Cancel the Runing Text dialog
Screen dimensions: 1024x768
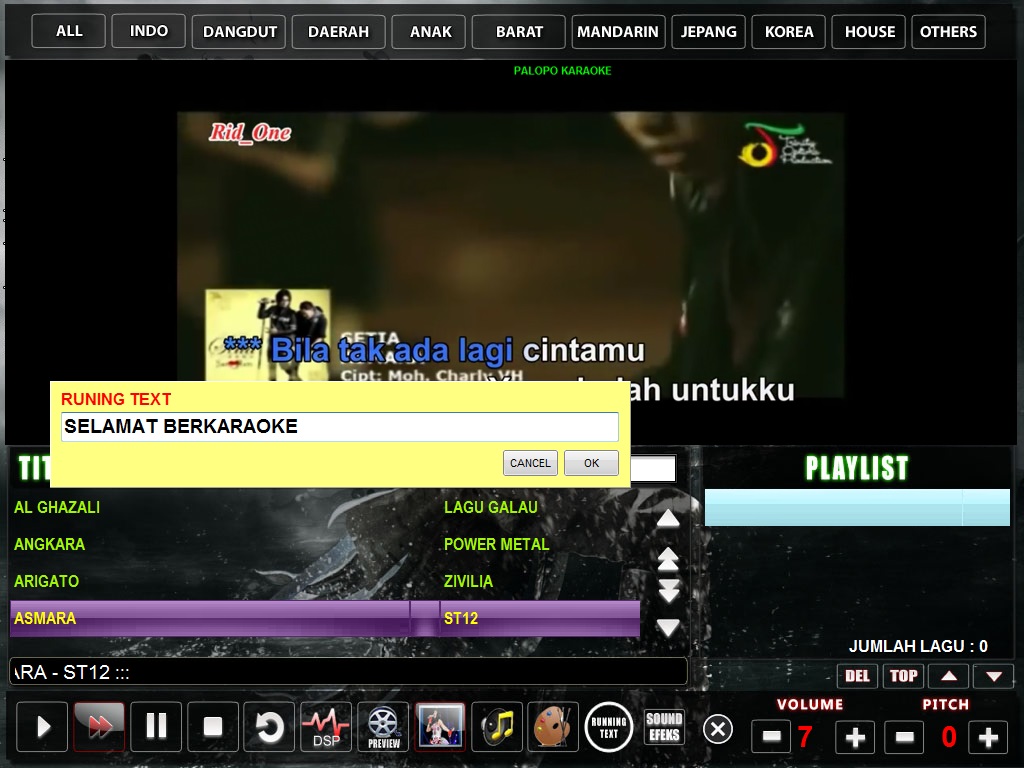pos(530,463)
